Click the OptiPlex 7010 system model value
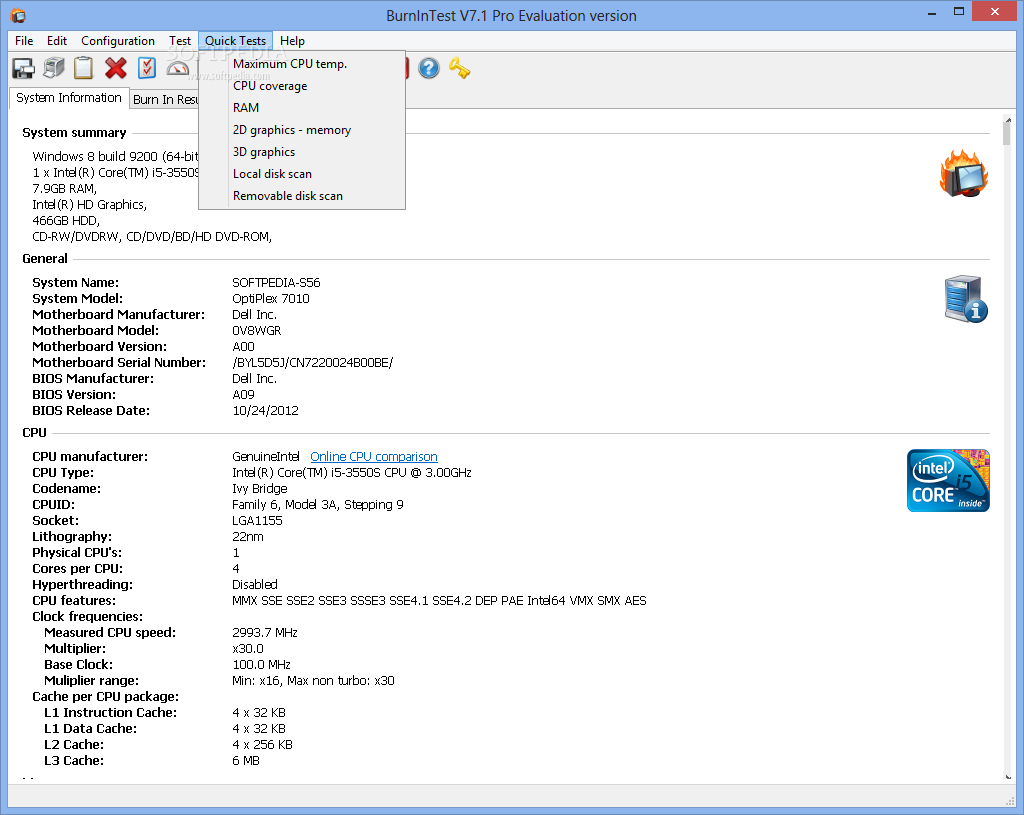Image resolution: width=1024 pixels, height=815 pixels. (x=270, y=298)
